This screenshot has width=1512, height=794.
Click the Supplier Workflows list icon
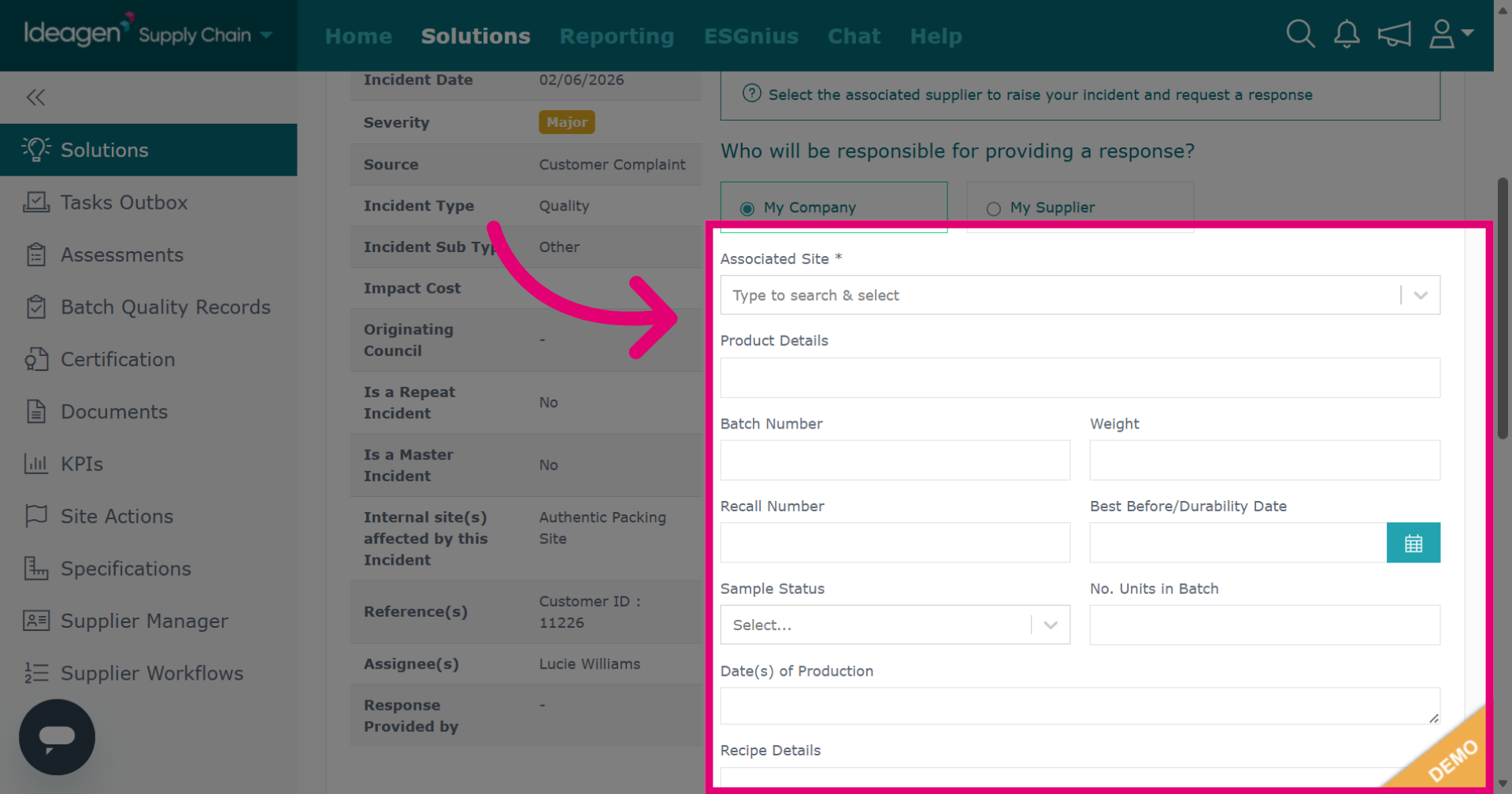tap(36, 673)
